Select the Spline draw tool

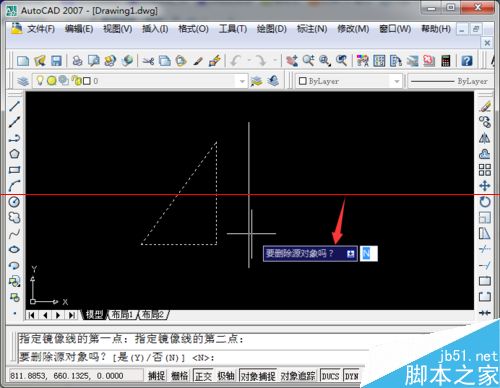tap(14, 234)
